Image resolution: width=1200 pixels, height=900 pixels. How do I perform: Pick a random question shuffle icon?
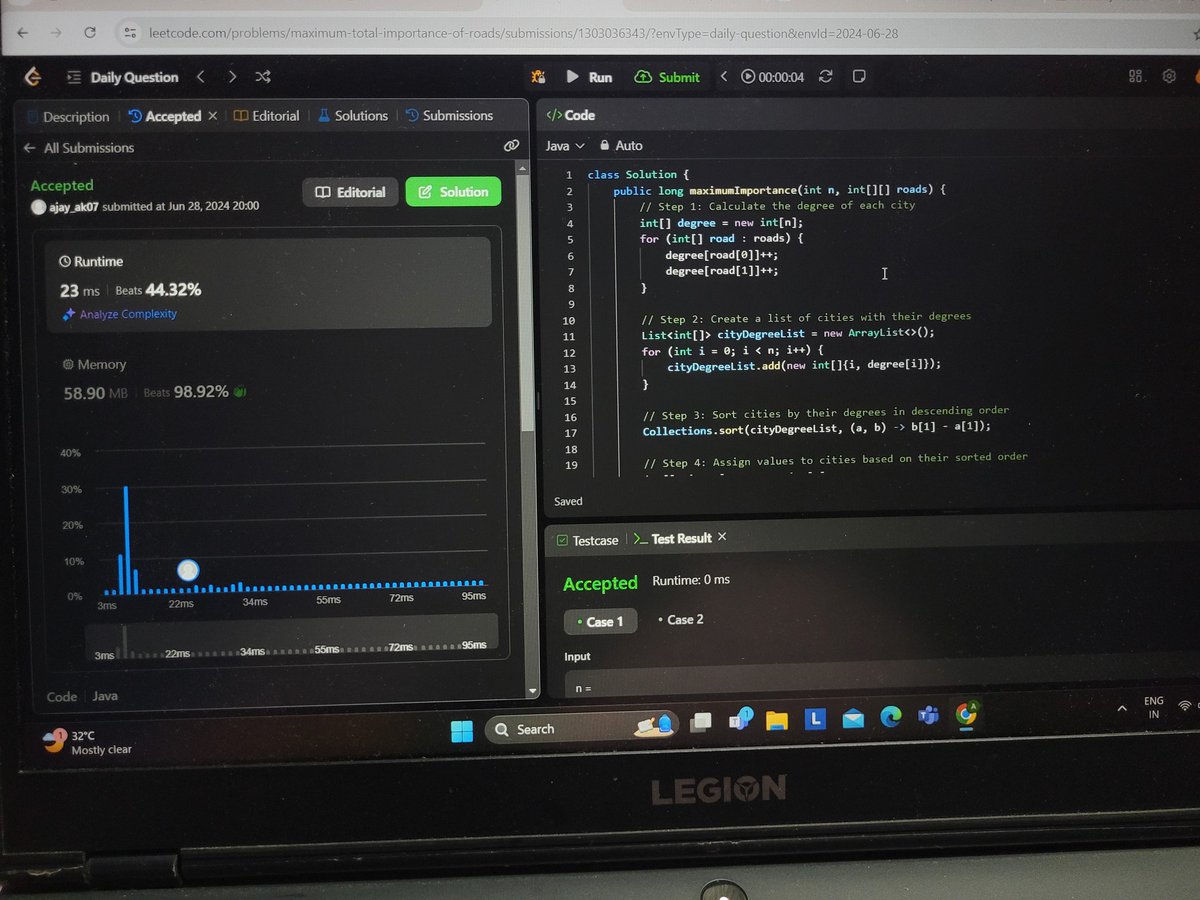click(263, 77)
